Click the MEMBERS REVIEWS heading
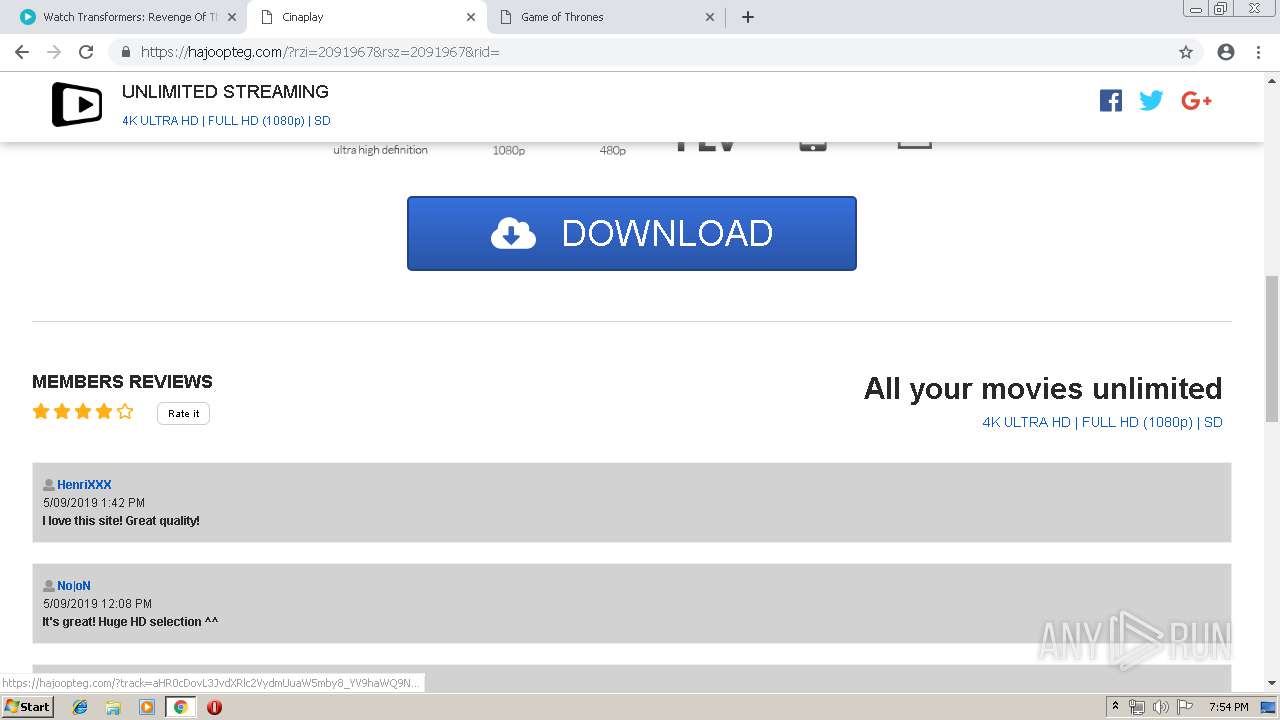This screenshot has width=1280, height=720. click(x=122, y=382)
